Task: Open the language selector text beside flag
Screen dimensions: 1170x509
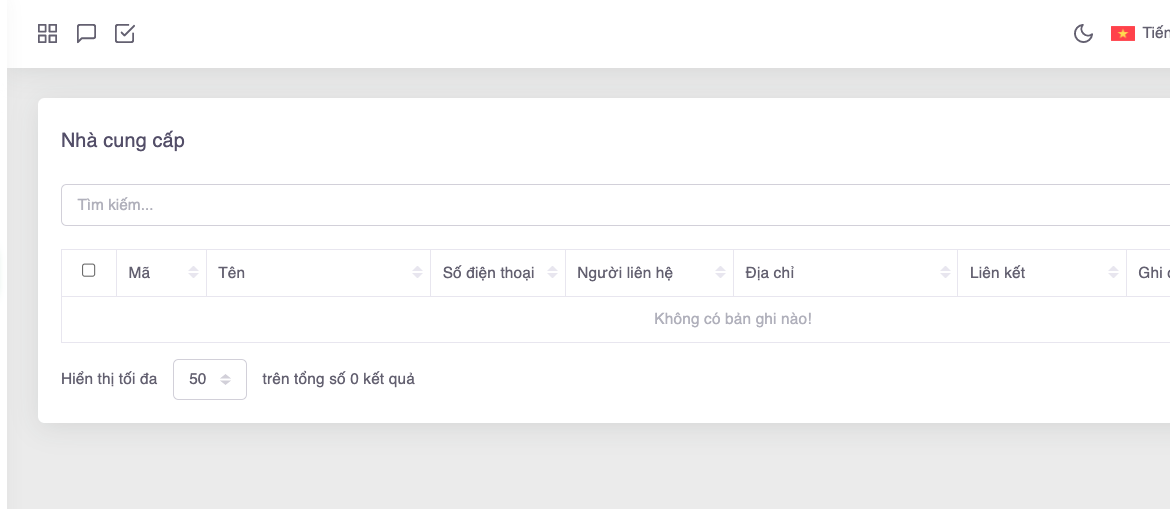Action: (1155, 34)
